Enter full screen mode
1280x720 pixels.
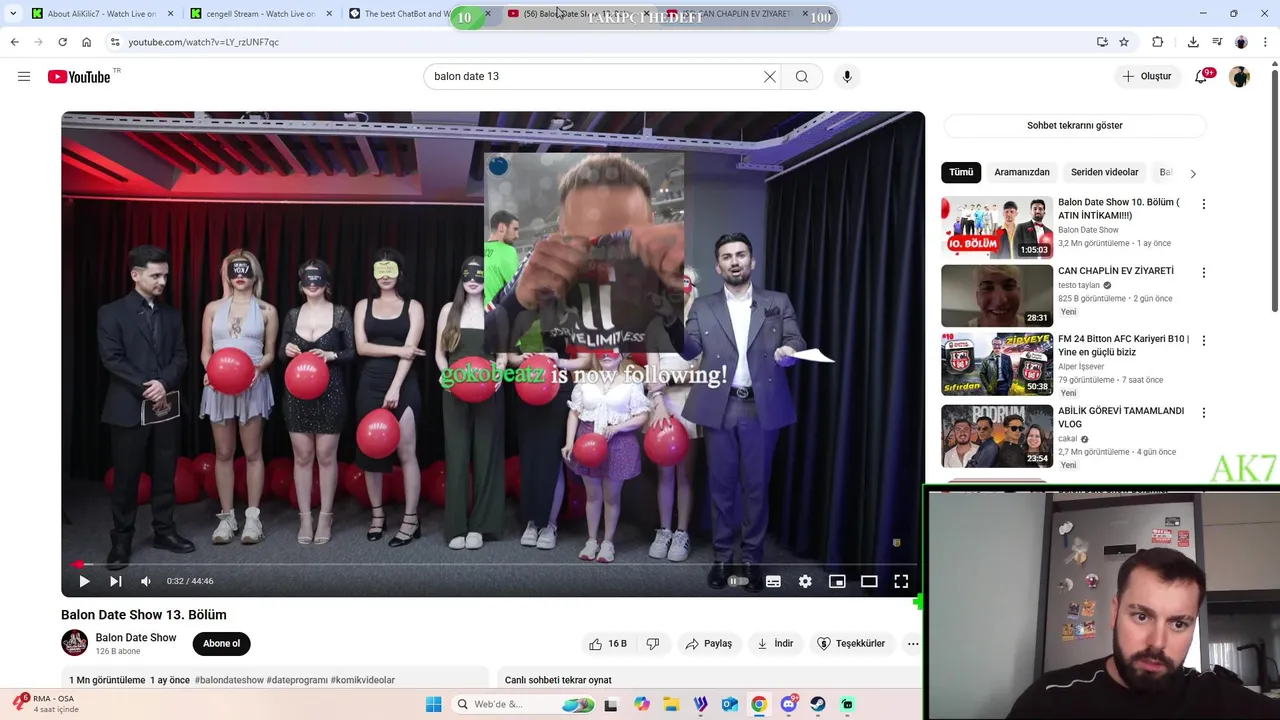[901, 581]
